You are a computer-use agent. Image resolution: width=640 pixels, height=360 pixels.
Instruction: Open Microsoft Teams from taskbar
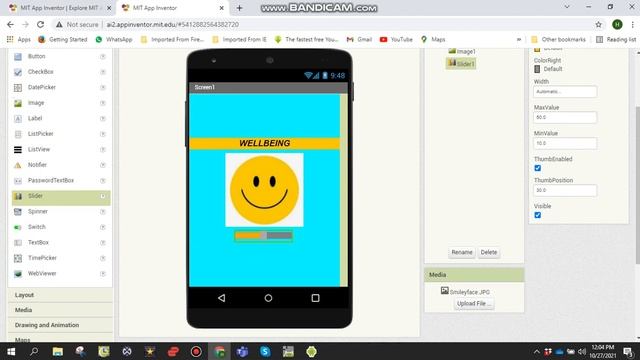click(x=242, y=351)
